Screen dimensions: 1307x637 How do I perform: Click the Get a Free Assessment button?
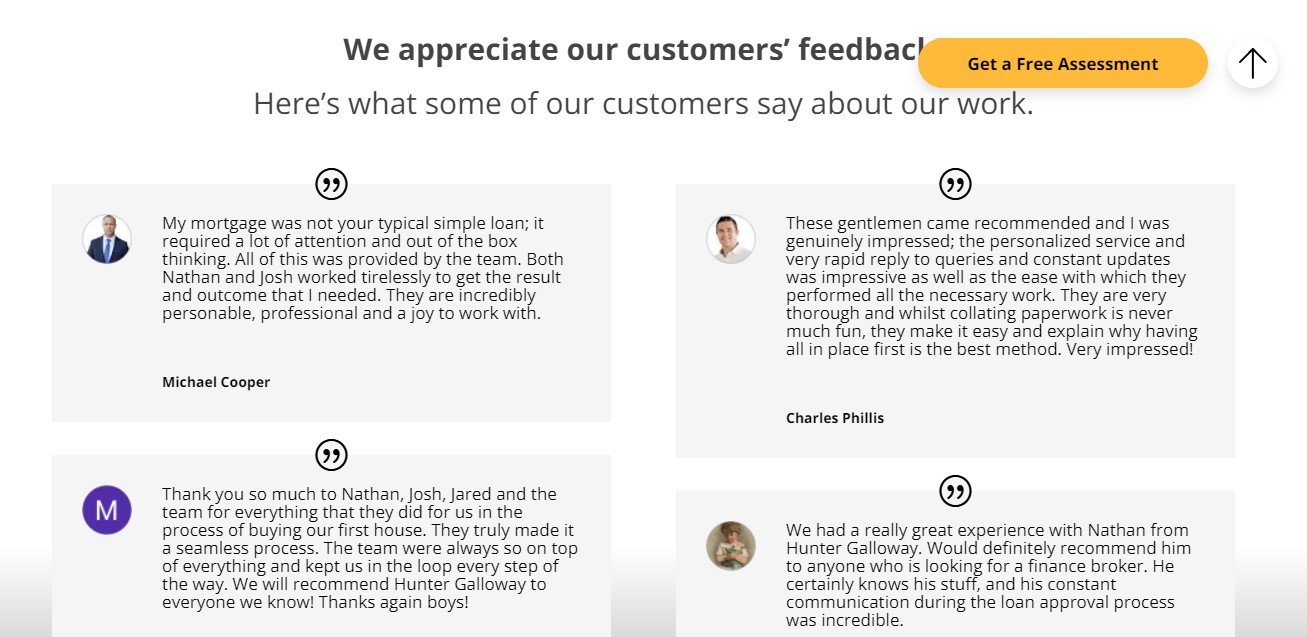1062,64
